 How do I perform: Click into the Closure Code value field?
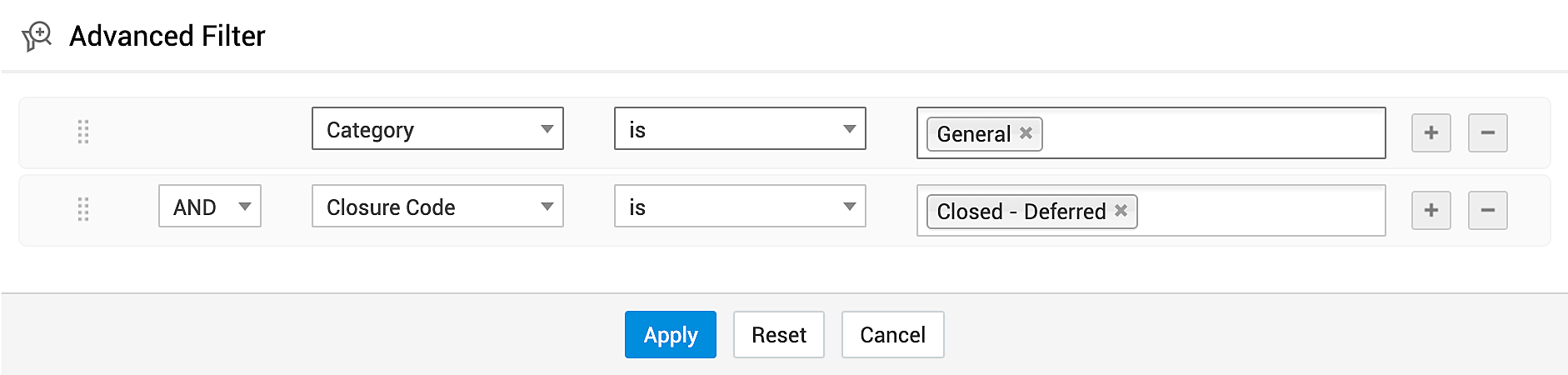click(1258, 211)
